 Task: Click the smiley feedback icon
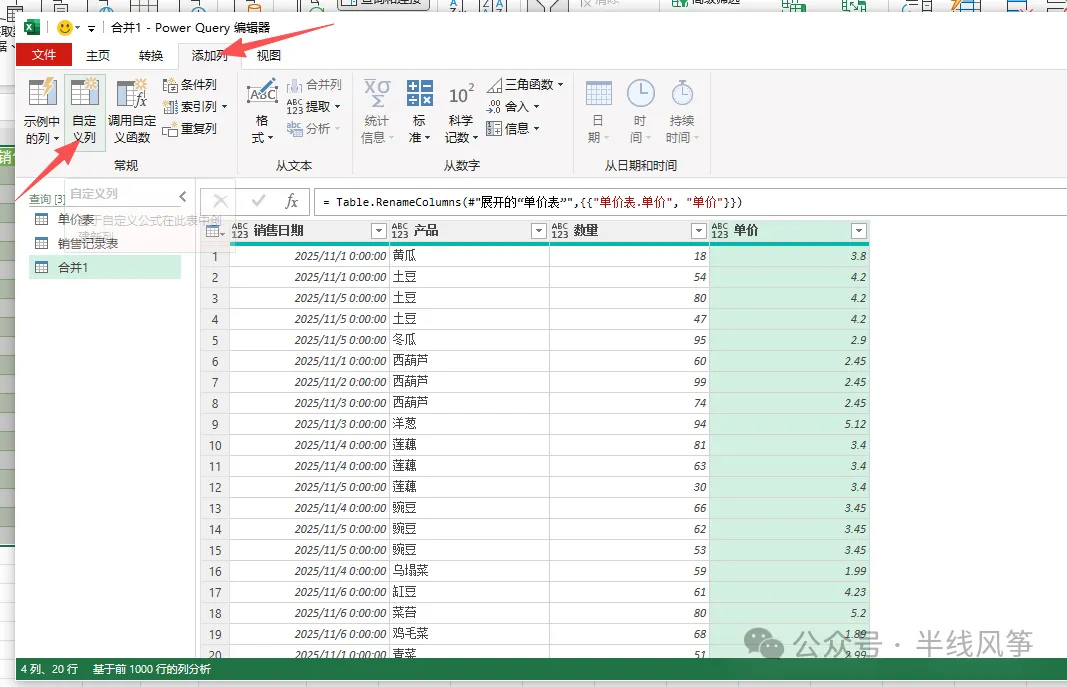coord(65,28)
